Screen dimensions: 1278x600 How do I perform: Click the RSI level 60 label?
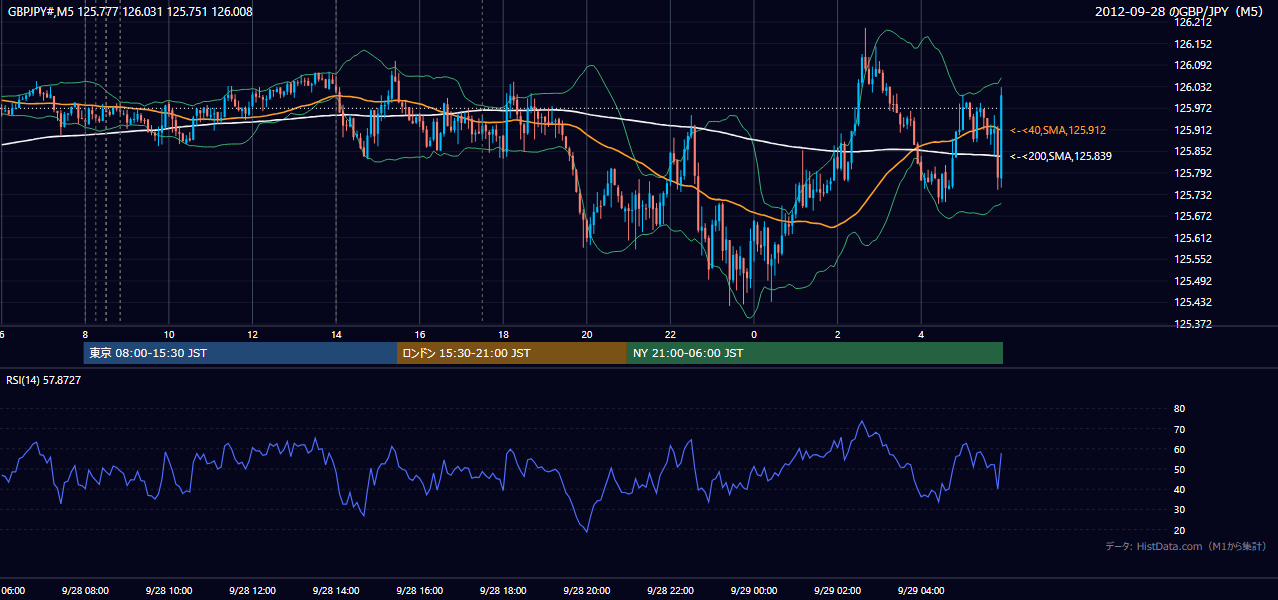tap(1179, 449)
